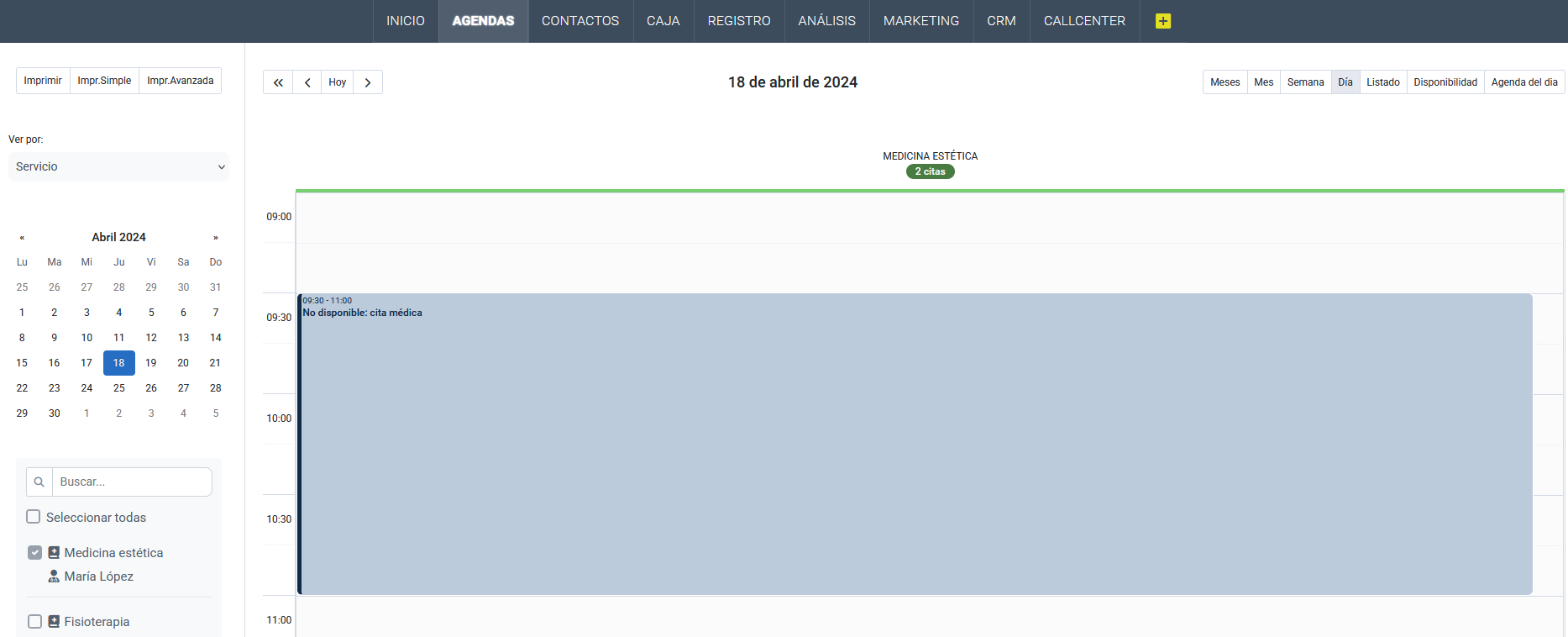Click the Medicina estética service icon
Image resolution: width=1568 pixels, height=637 pixels.
click(54, 553)
